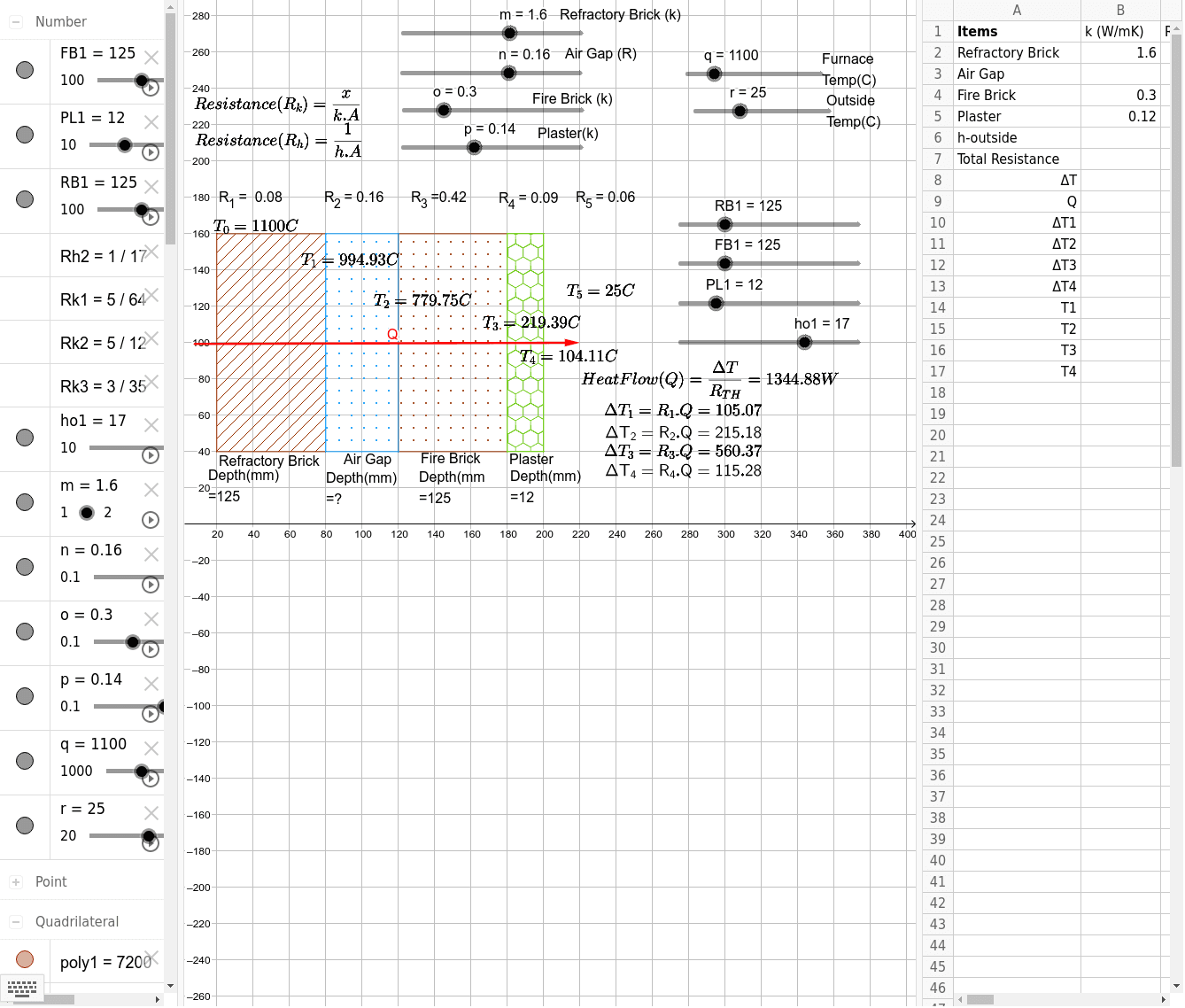
Task: Start animation for slider m
Action: coord(151,520)
